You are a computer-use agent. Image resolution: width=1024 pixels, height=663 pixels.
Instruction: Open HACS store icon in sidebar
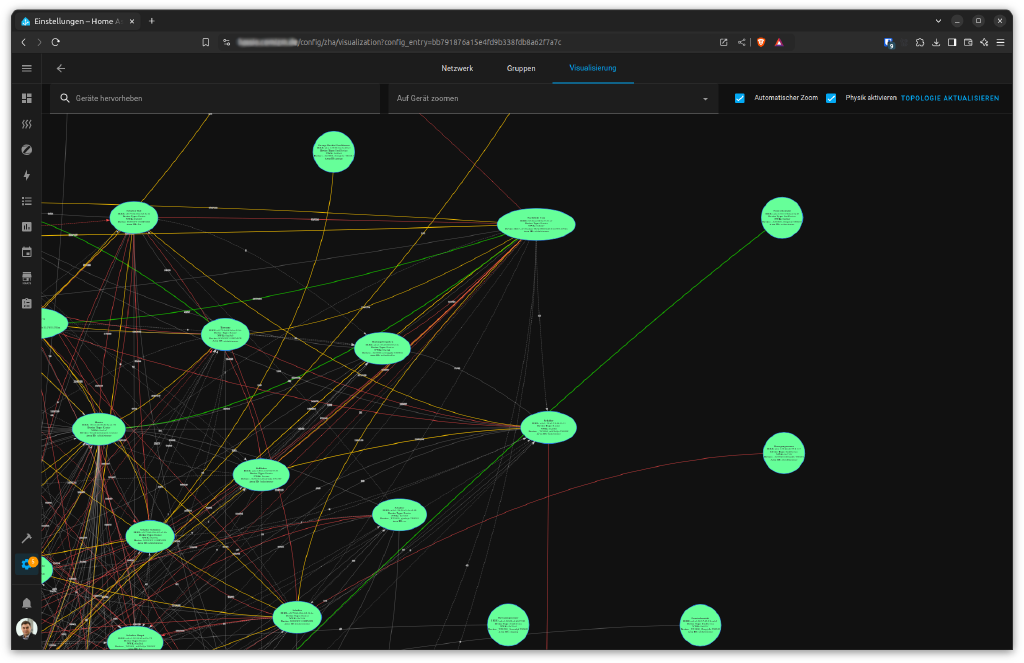[x=27, y=277]
